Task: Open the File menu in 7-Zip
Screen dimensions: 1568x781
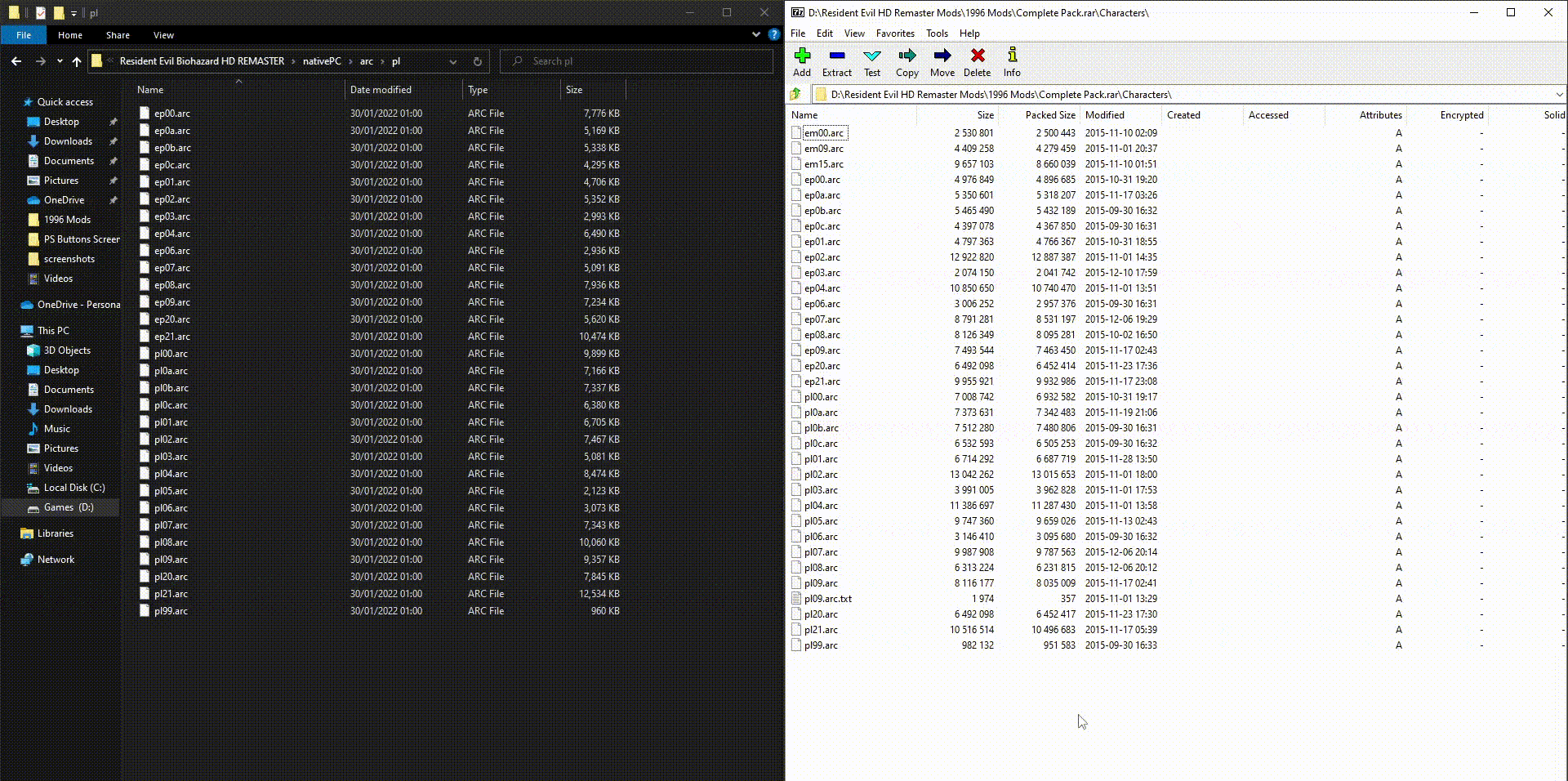Action: tap(798, 33)
